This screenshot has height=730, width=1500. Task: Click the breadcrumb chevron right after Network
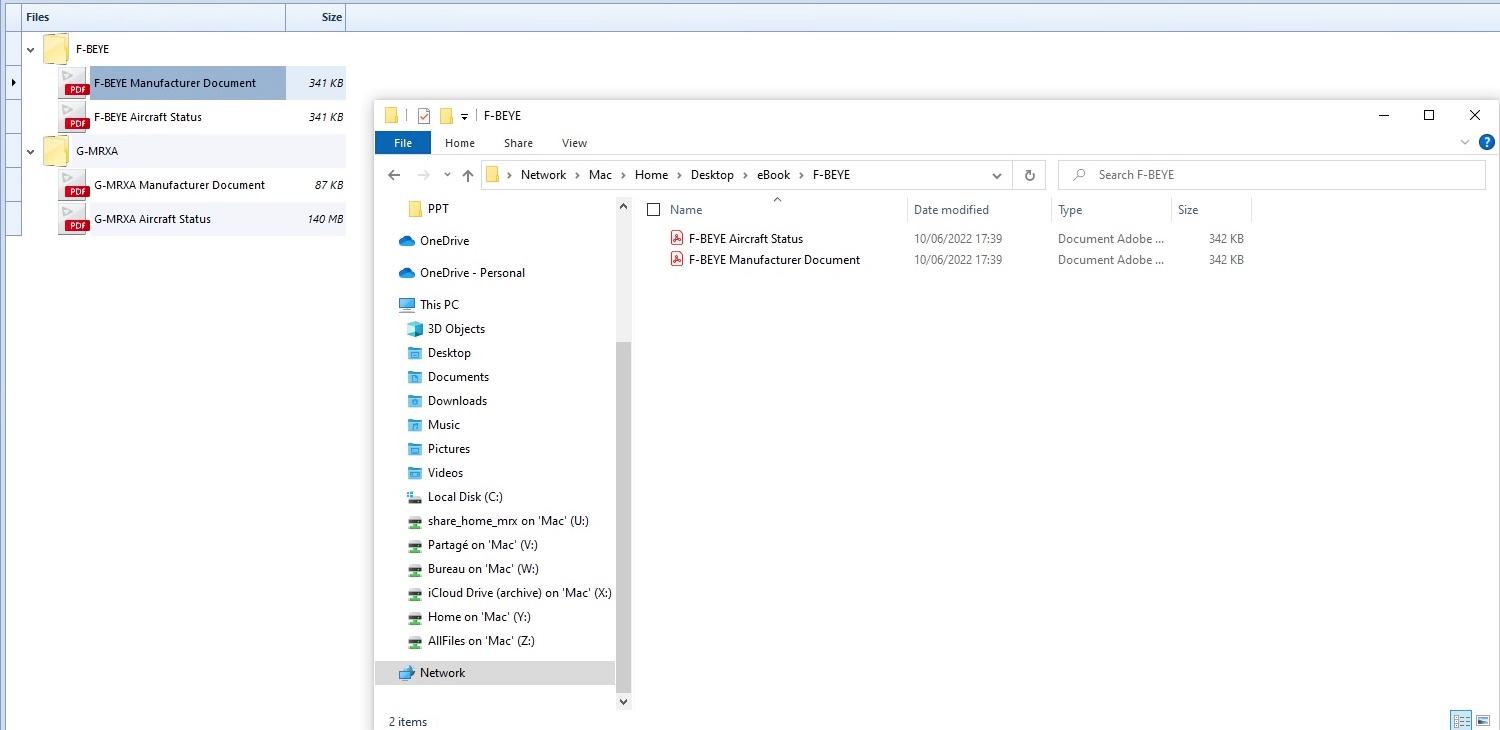tap(579, 175)
